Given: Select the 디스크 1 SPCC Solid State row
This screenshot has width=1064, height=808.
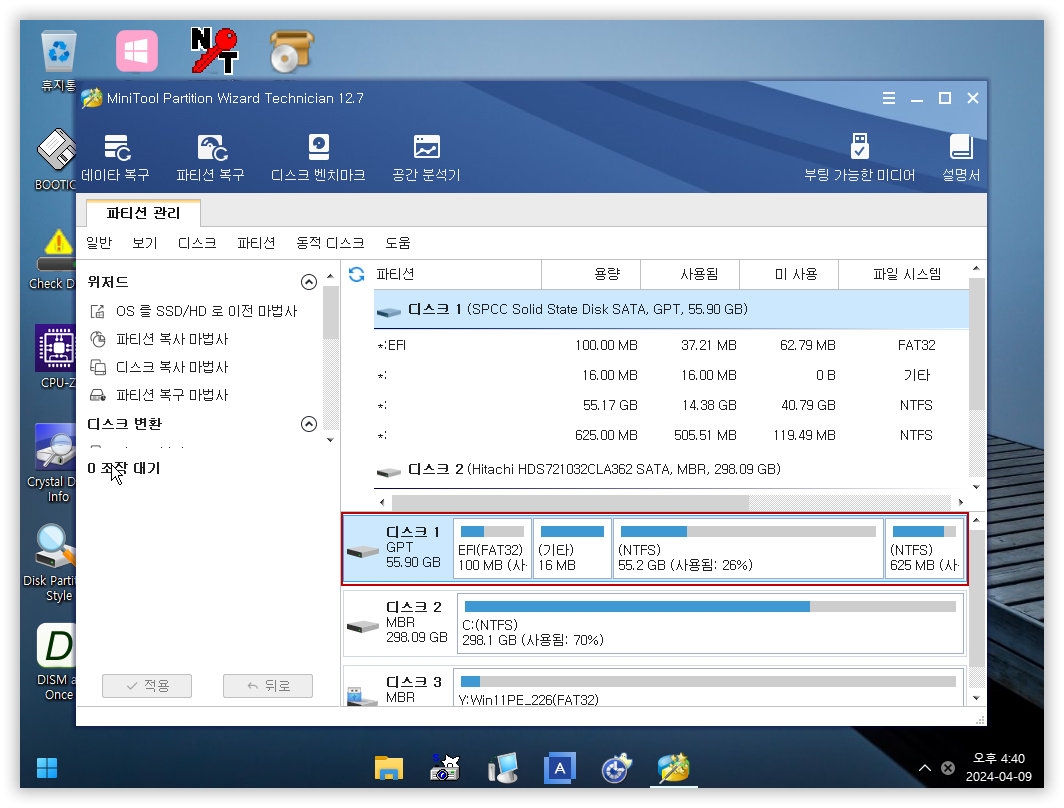Looking at the screenshot, I should click(x=671, y=309).
